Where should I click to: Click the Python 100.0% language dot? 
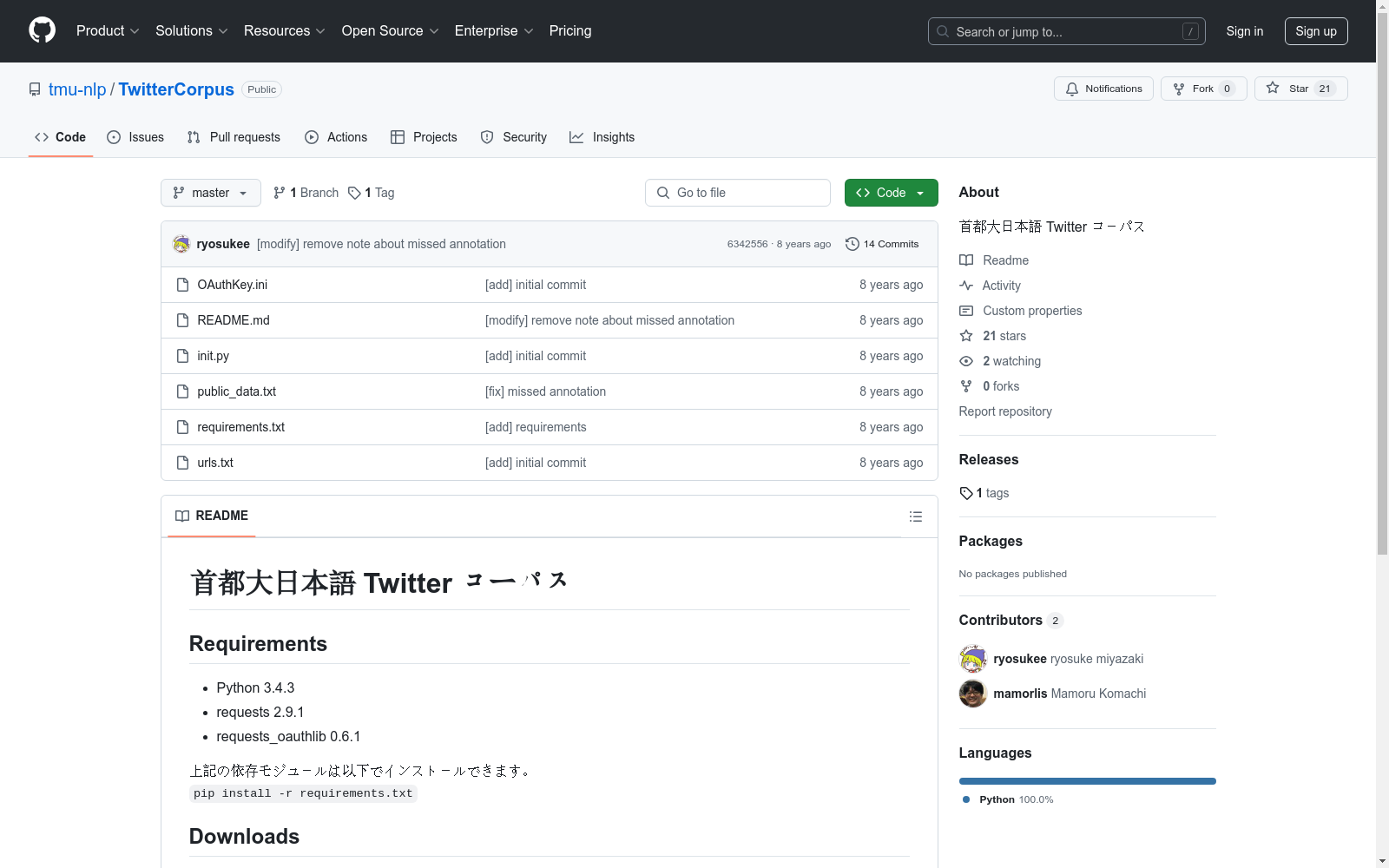[966, 799]
